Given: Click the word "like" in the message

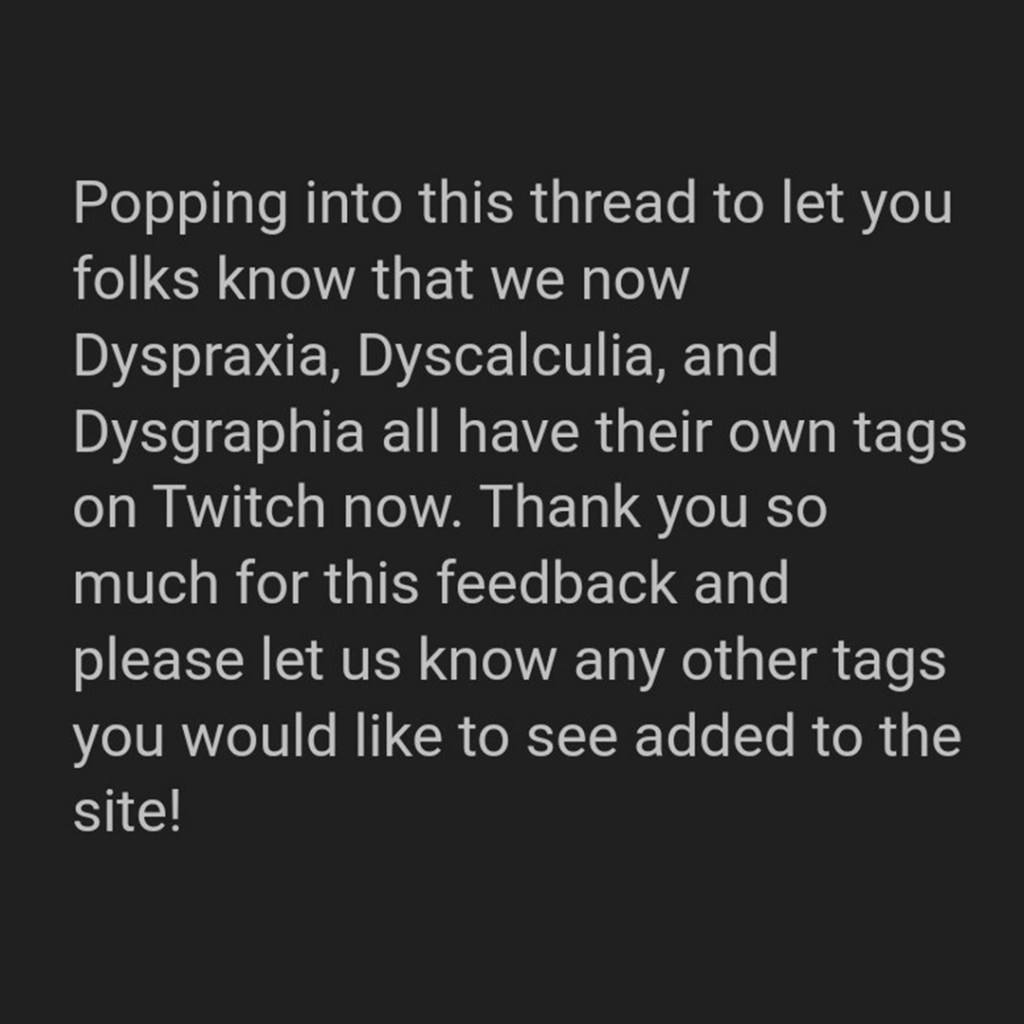Looking at the screenshot, I should click(x=398, y=735).
